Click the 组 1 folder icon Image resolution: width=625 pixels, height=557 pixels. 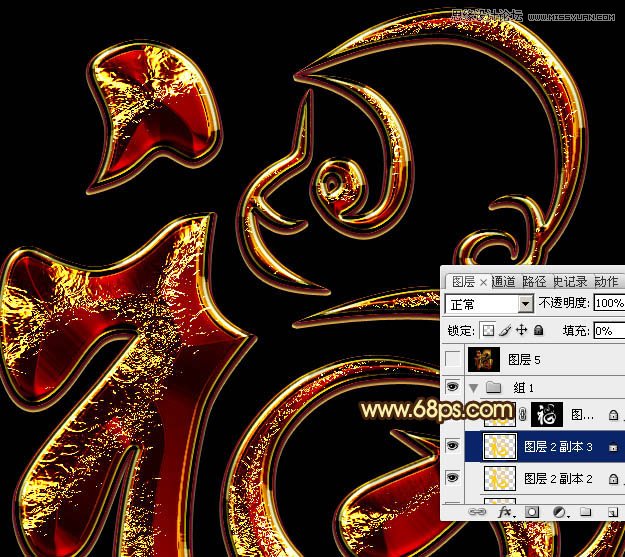click(493, 387)
